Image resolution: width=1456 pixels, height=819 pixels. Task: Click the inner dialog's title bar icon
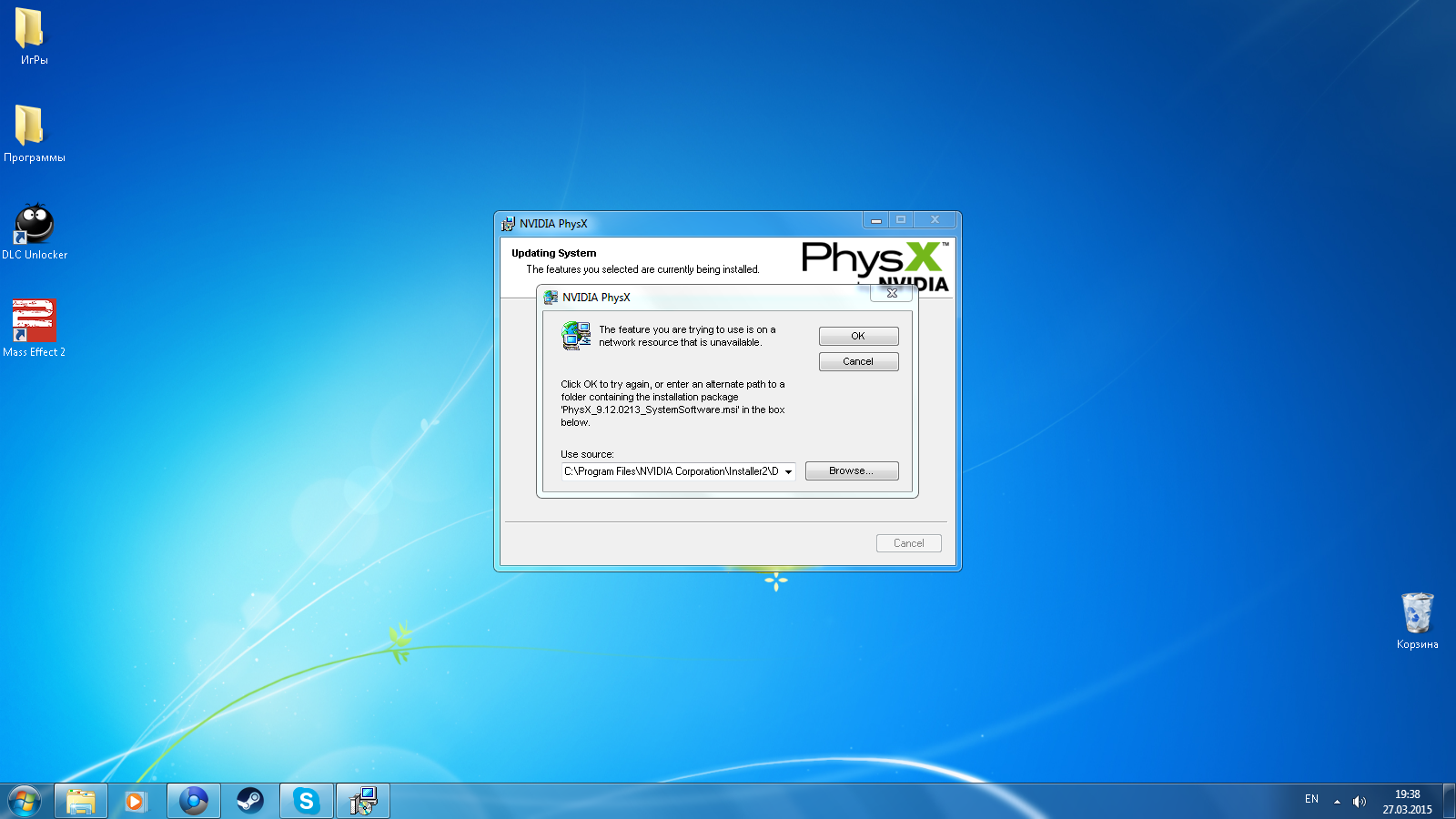(x=551, y=298)
